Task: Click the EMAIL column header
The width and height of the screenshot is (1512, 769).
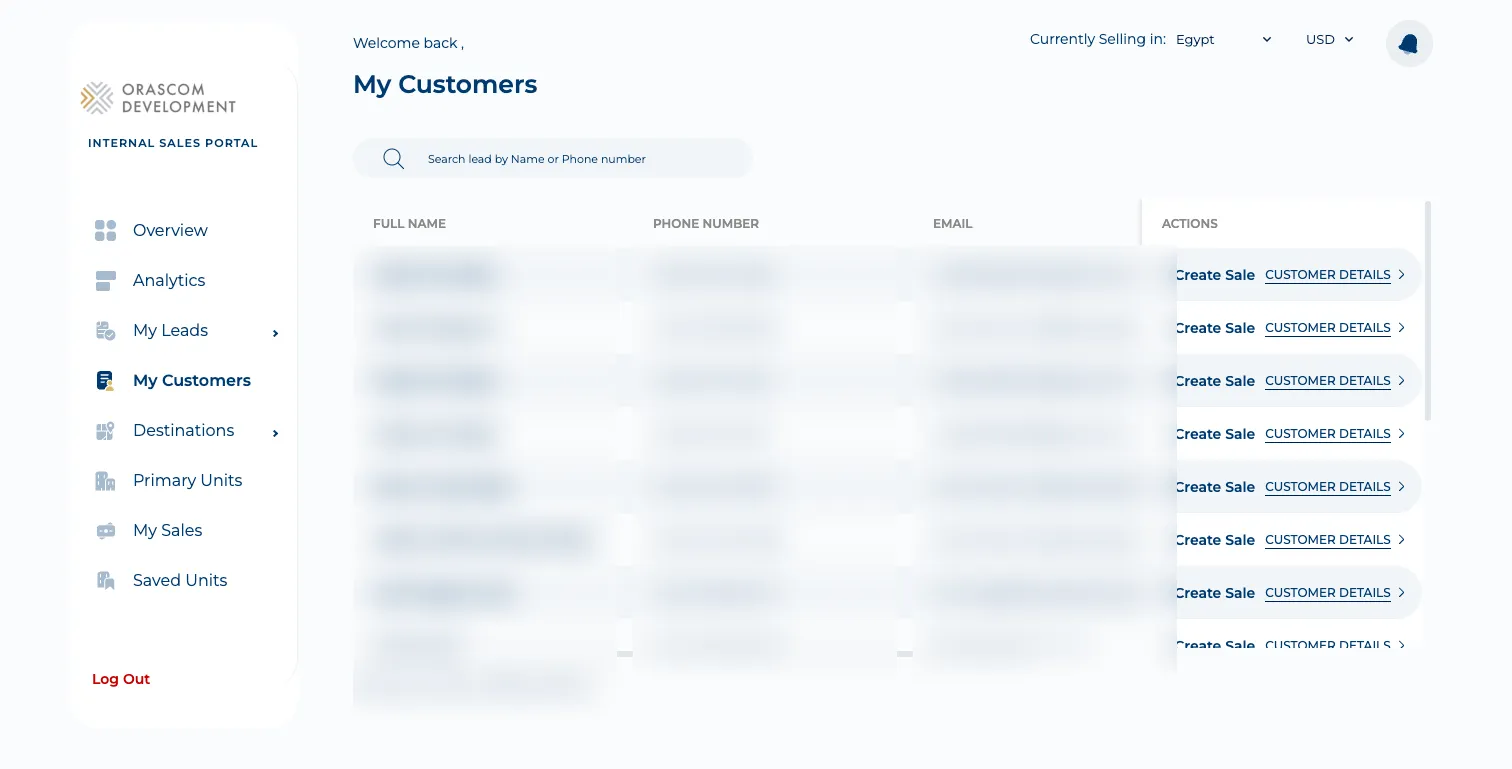Action: click(953, 224)
